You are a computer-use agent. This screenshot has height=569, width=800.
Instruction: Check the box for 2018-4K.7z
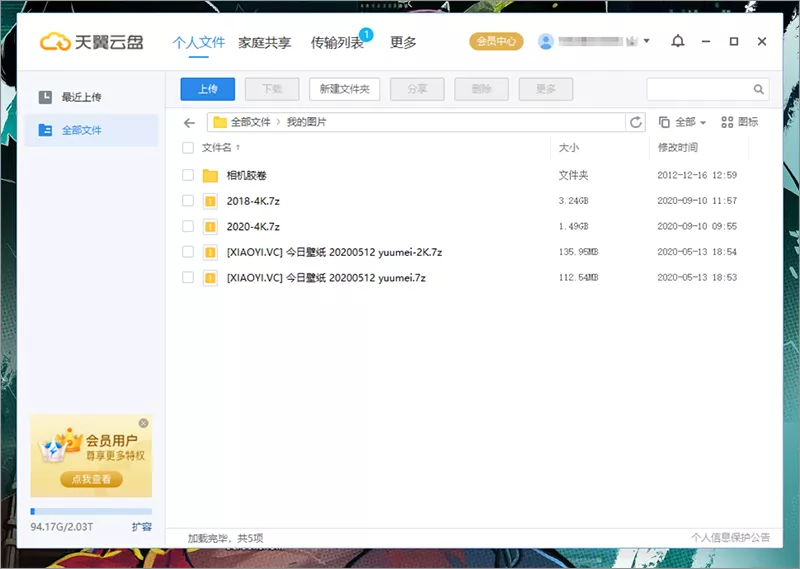(188, 201)
